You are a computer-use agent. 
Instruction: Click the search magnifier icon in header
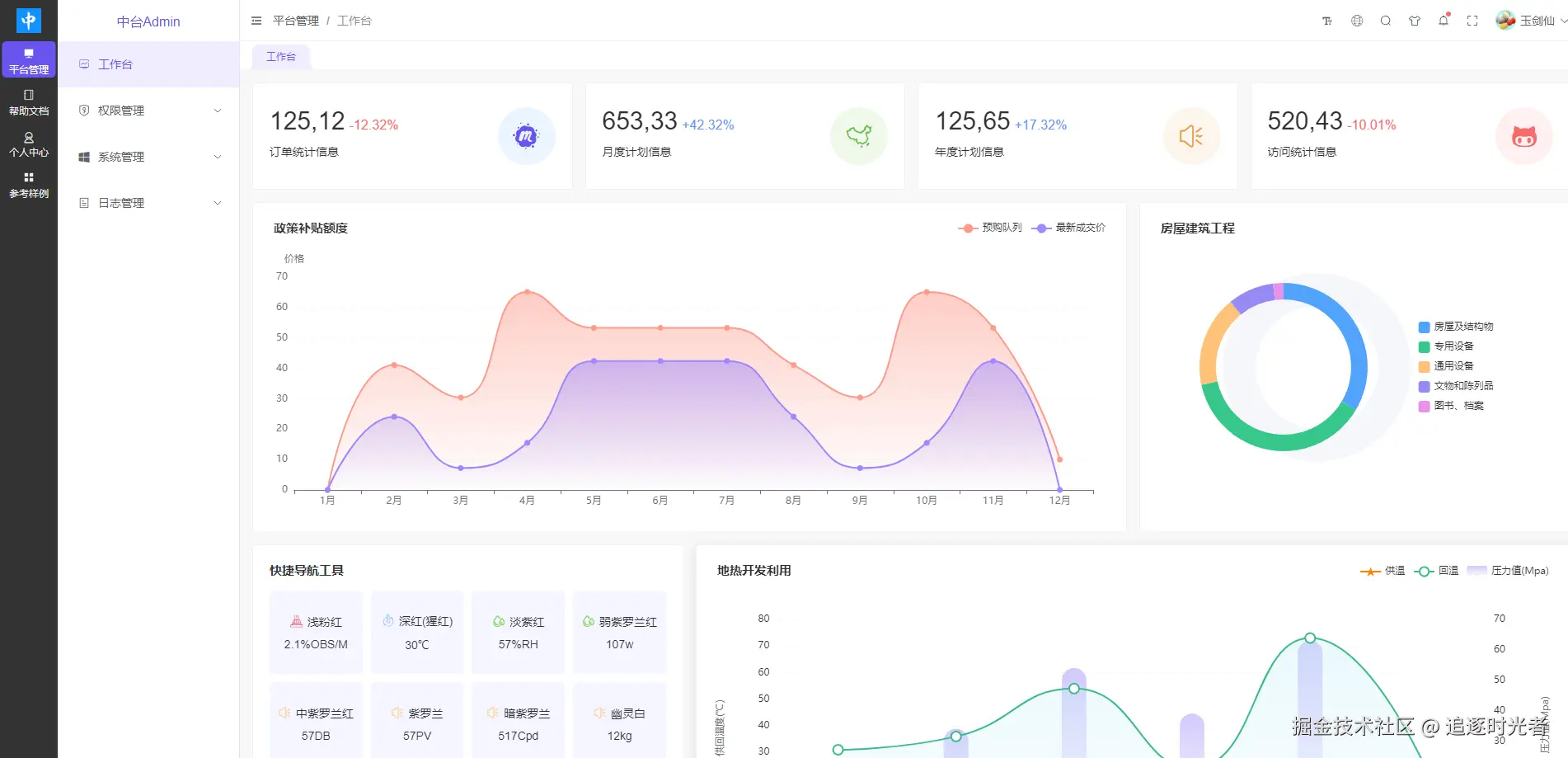tap(1386, 21)
